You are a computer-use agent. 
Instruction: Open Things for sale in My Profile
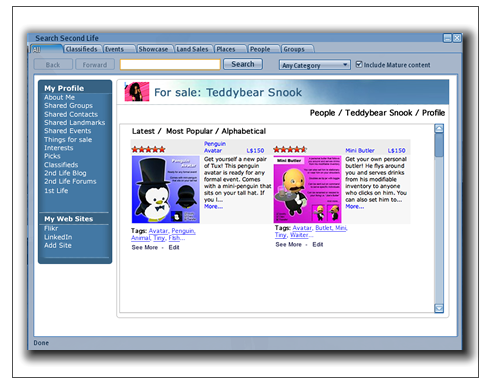pyautogui.click(x=68, y=140)
